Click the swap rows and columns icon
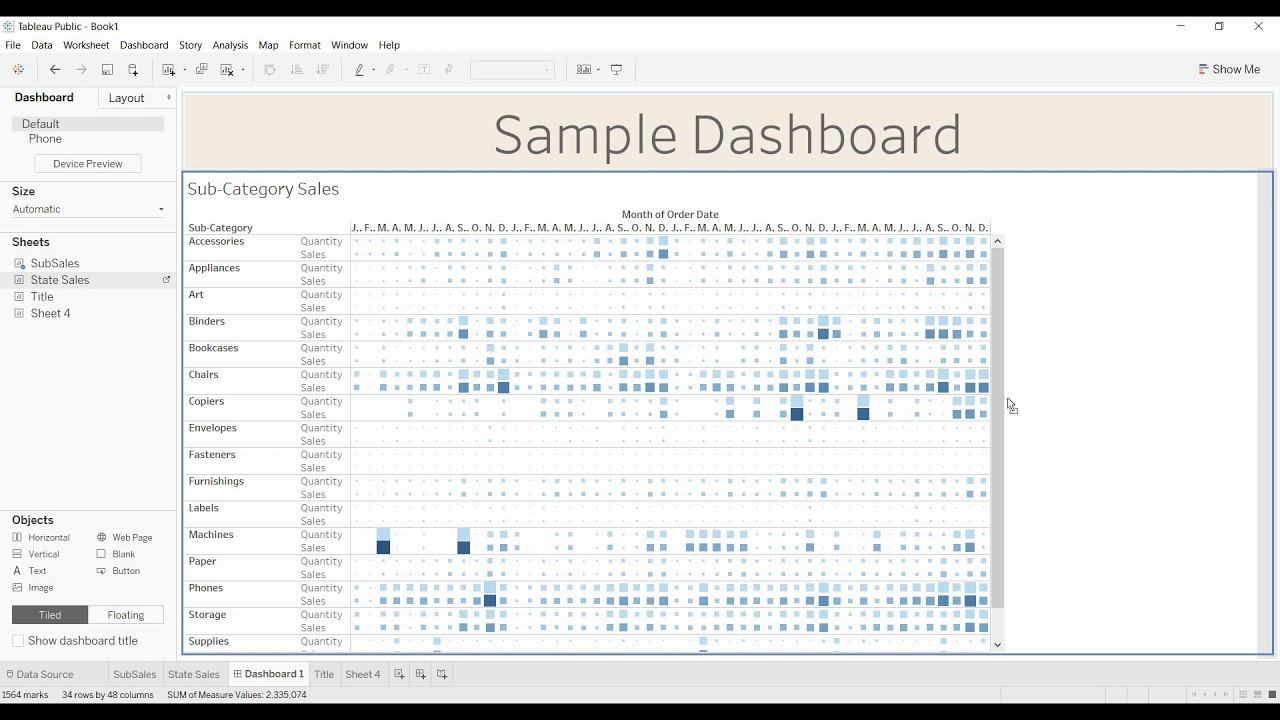Viewport: 1280px width, 720px height. point(269,69)
